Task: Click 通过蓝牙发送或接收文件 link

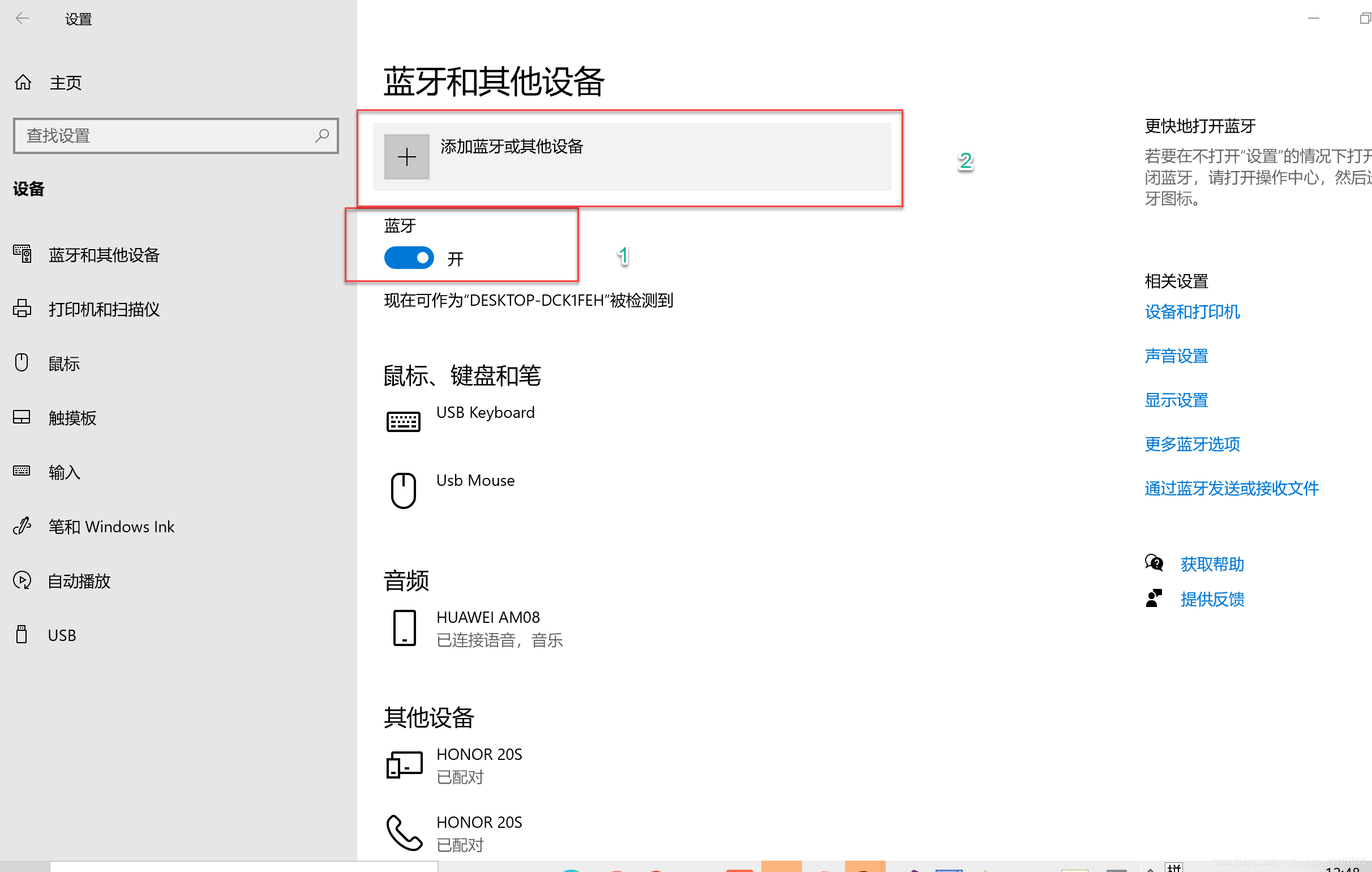Action: point(1231,489)
